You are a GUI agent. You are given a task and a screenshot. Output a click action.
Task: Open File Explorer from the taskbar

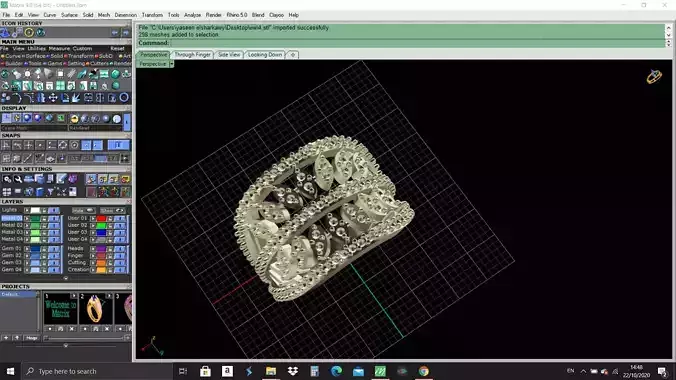[x=271, y=371]
